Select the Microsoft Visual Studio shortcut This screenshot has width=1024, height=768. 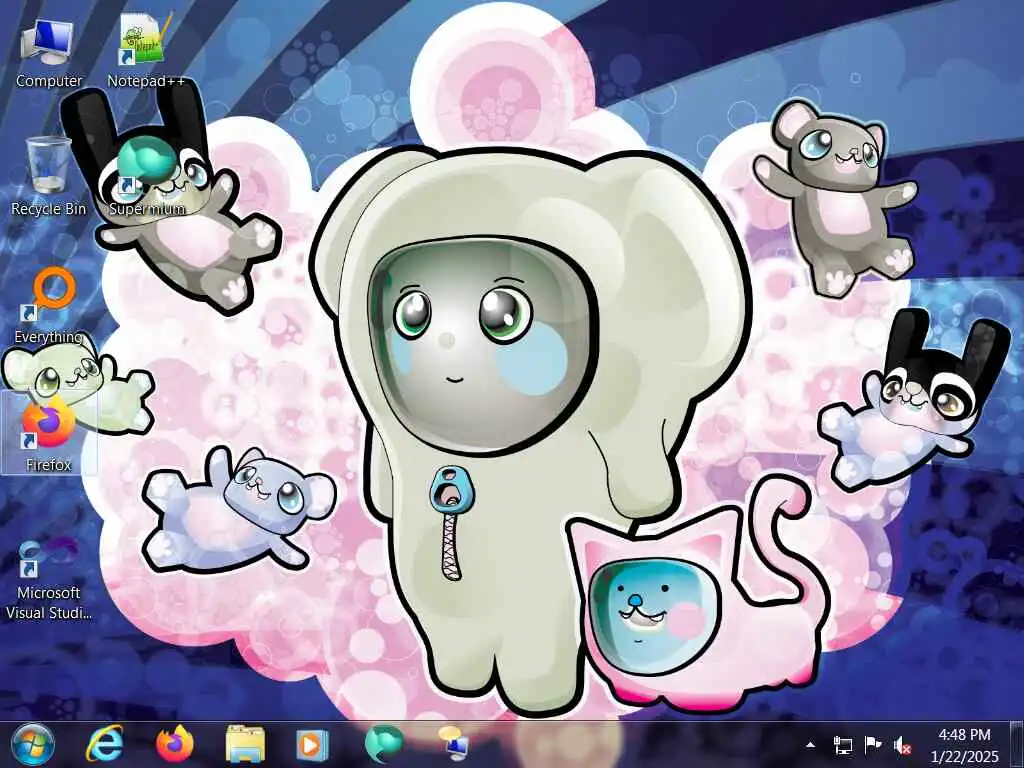[x=48, y=579]
